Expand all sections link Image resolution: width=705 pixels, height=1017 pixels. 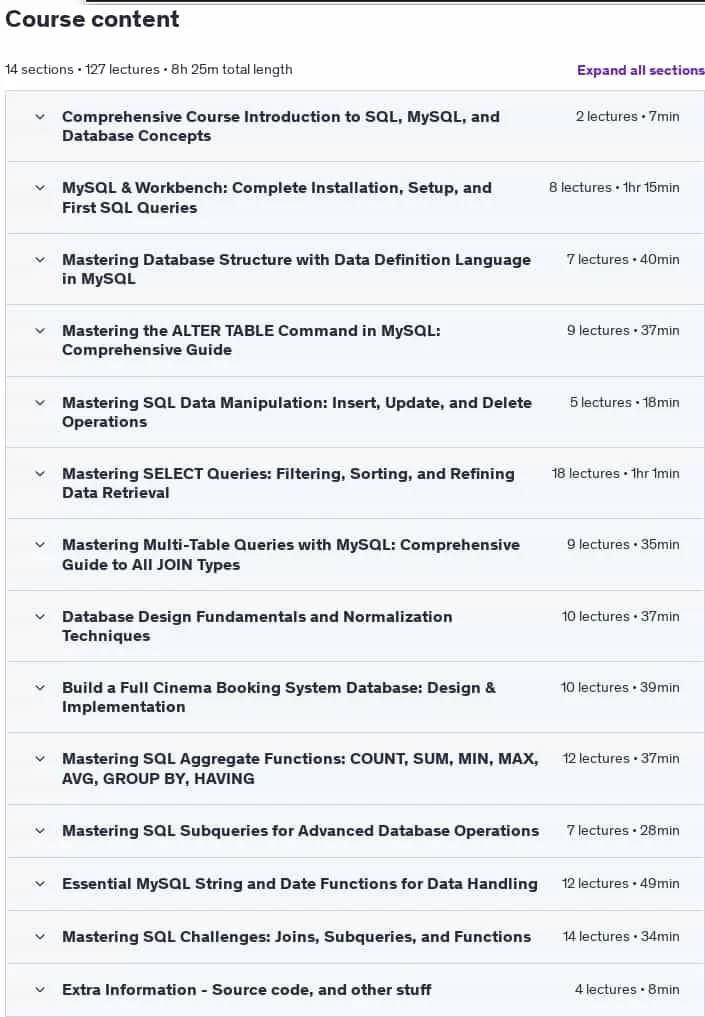640,70
